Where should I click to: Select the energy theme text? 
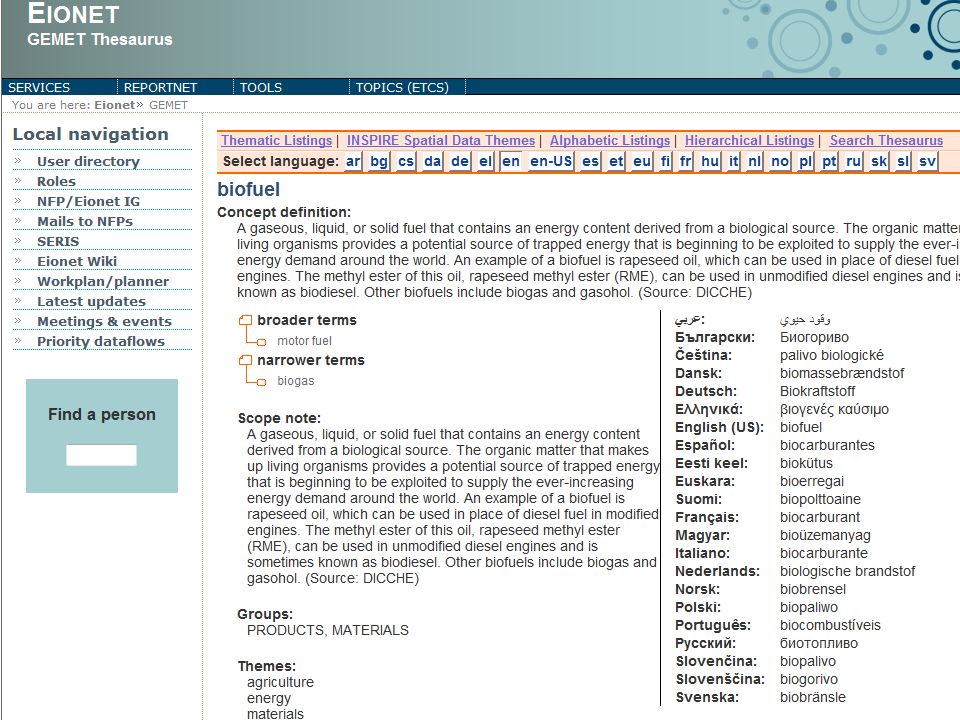(269, 698)
